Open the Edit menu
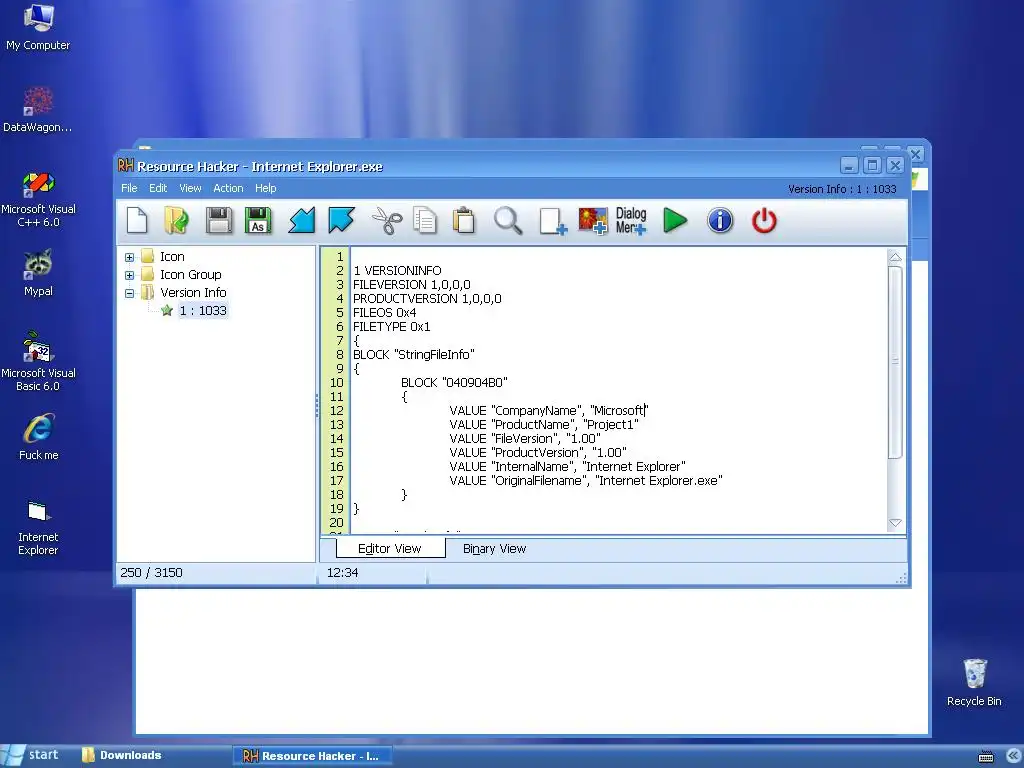This screenshot has height=768, width=1024. 158,188
